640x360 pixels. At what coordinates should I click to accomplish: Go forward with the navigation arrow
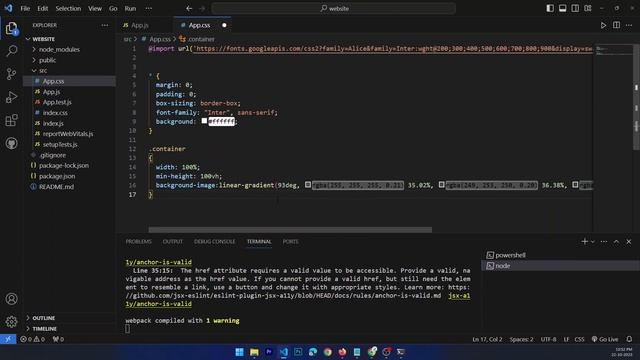coord(202,8)
